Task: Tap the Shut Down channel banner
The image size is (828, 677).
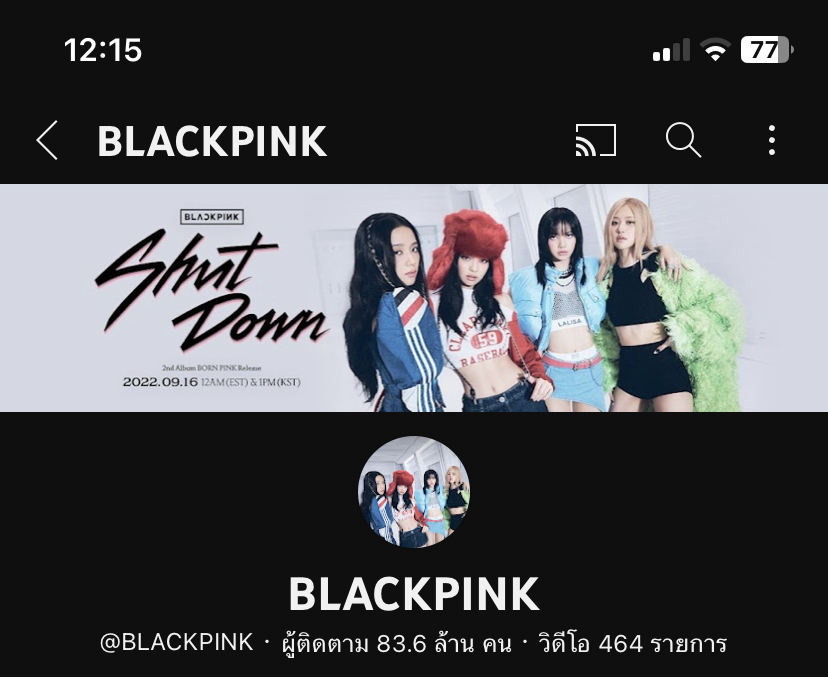Action: pyautogui.click(x=414, y=298)
